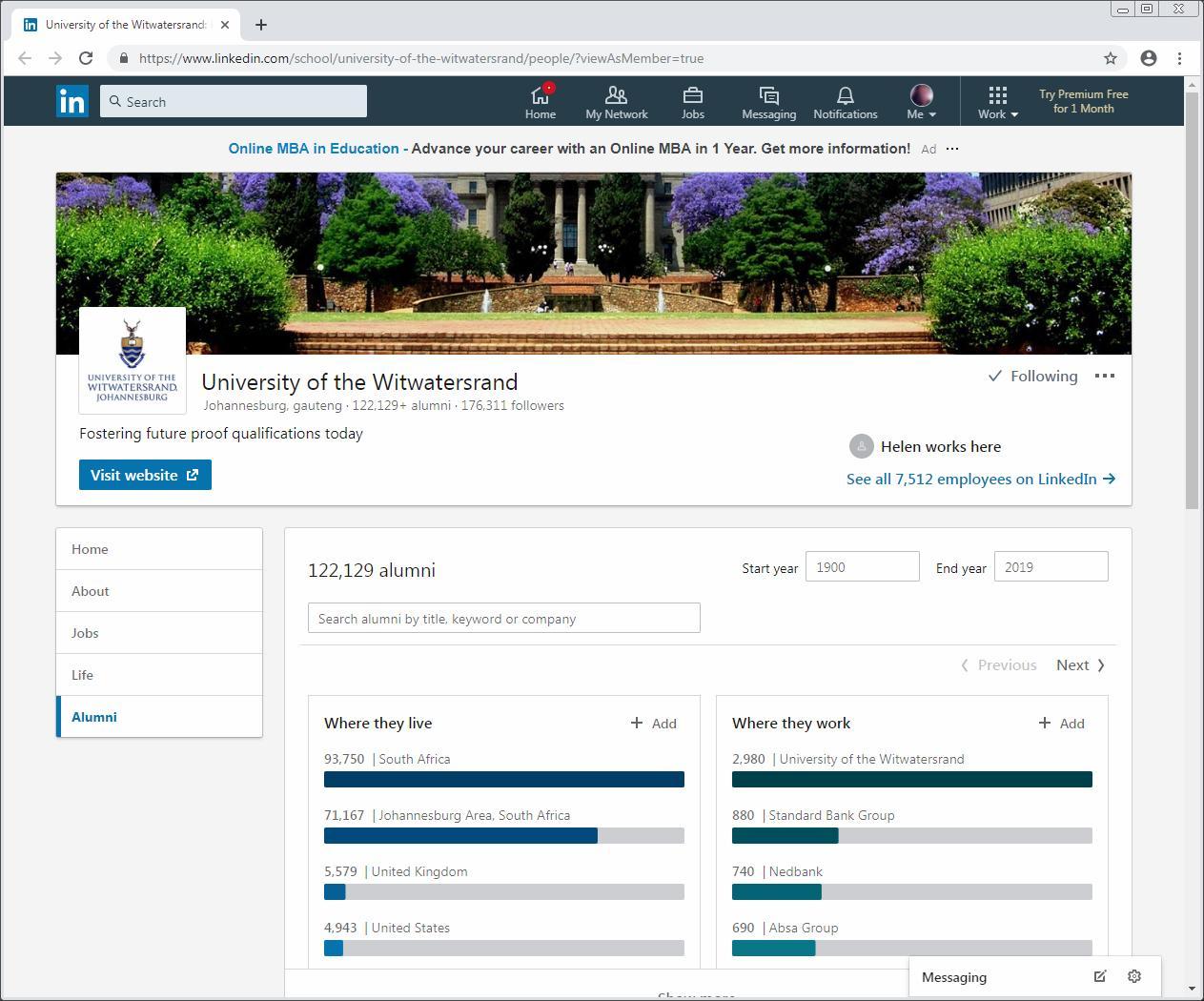Image resolution: width=1204 pixels, height=1001 pixels.
Task: Go to Next alumni insights
Action: (1081, 665)
